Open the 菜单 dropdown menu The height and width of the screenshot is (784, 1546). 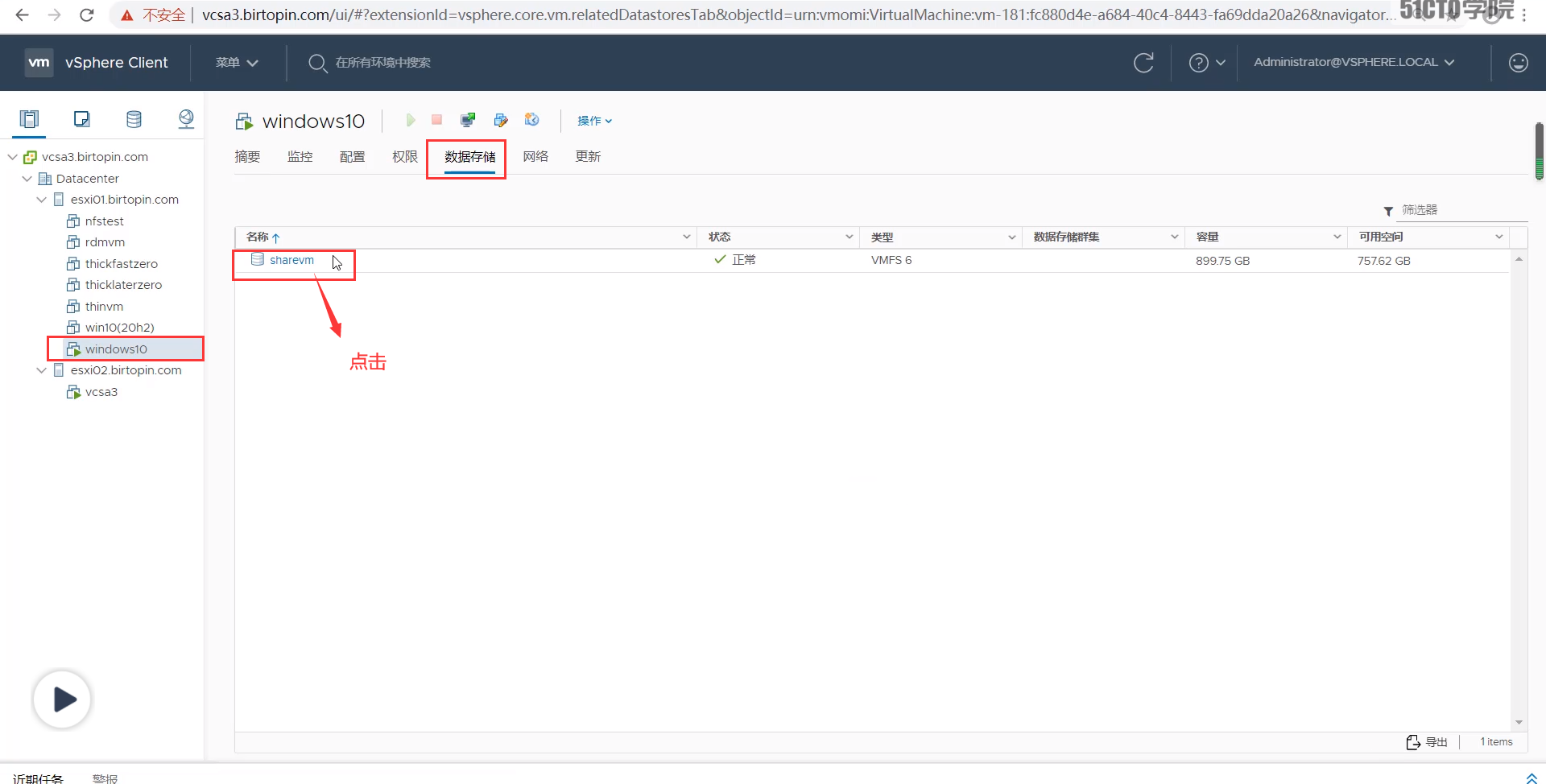pos(237,63)
